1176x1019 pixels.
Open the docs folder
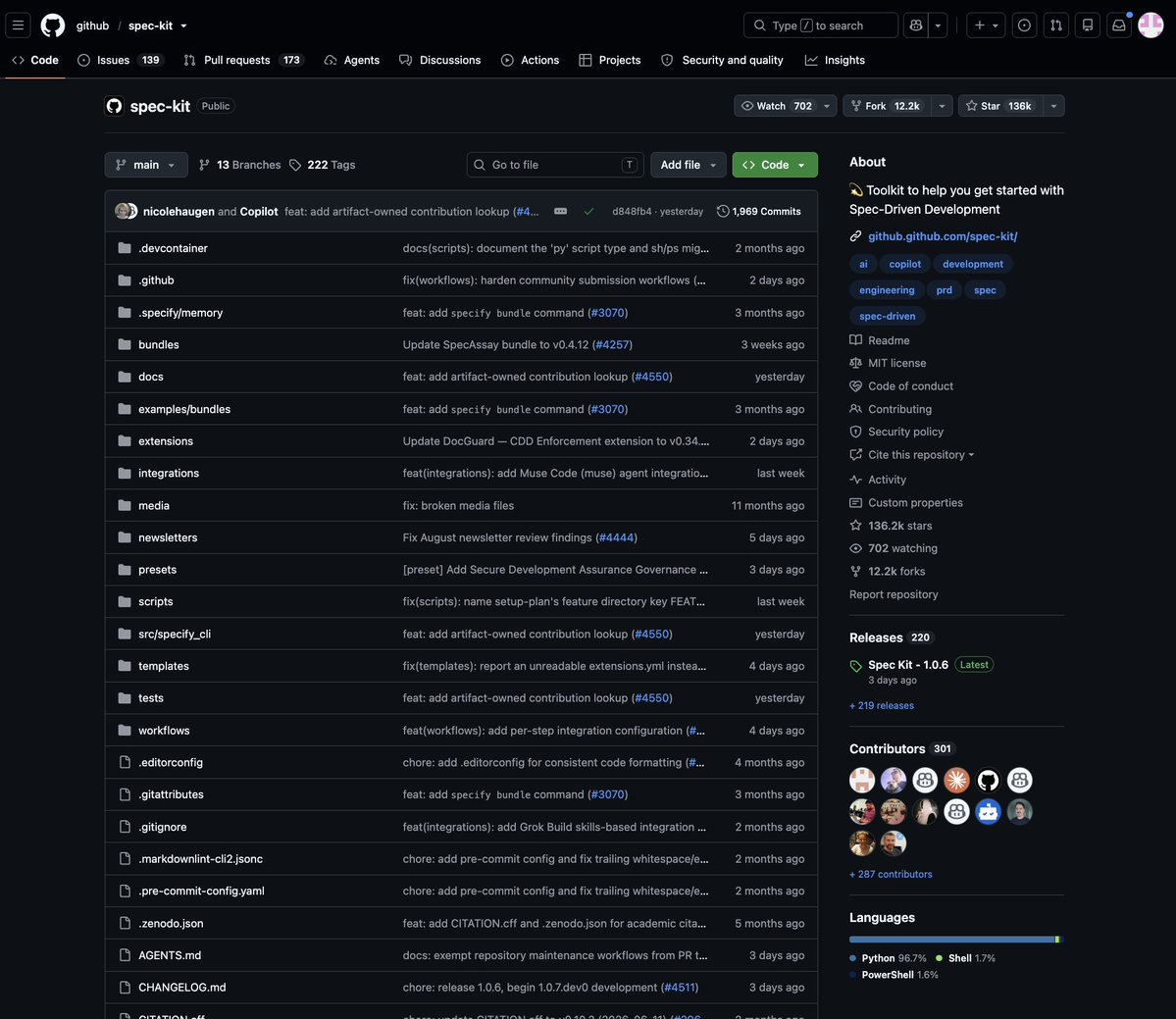151,378
